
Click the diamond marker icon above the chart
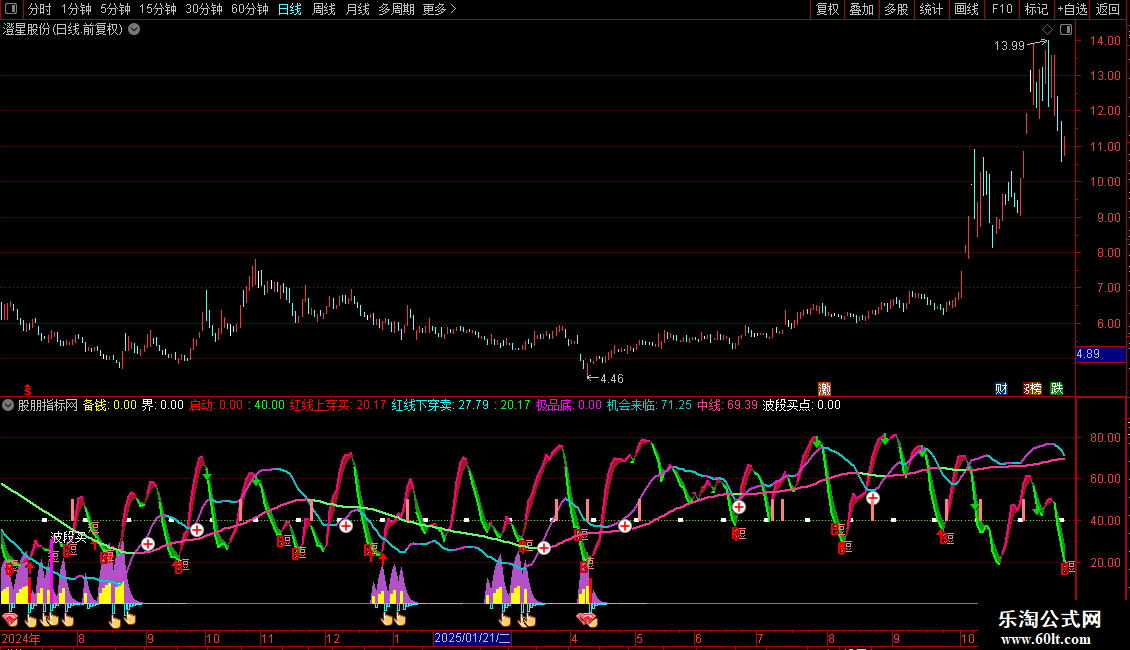[1047, 30]
